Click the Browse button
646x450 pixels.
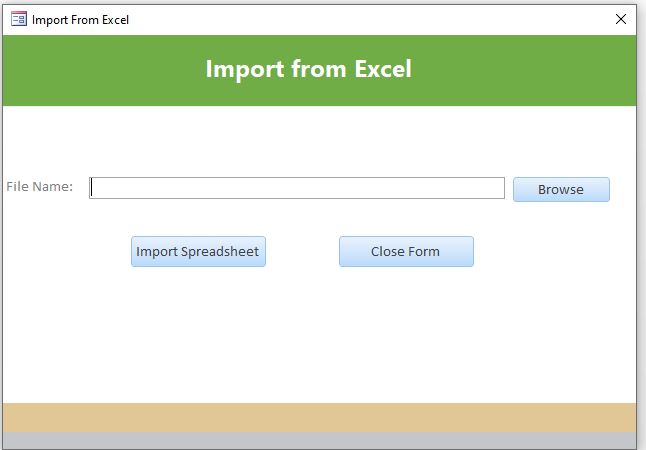pyautogui.click(x=560, y=189)
